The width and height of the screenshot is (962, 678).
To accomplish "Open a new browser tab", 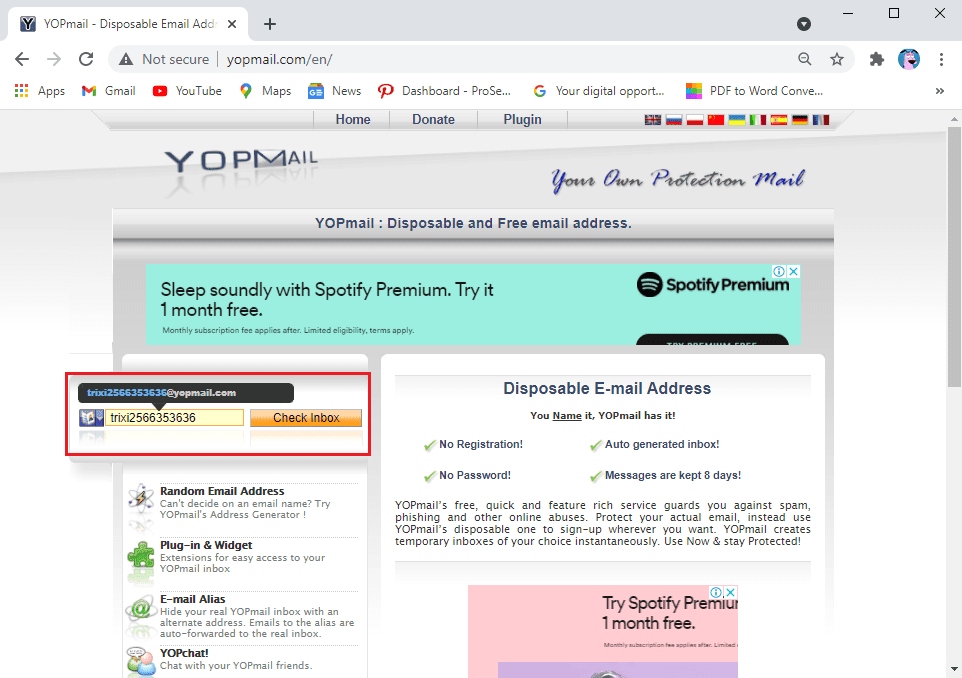I will coord(270,24).
